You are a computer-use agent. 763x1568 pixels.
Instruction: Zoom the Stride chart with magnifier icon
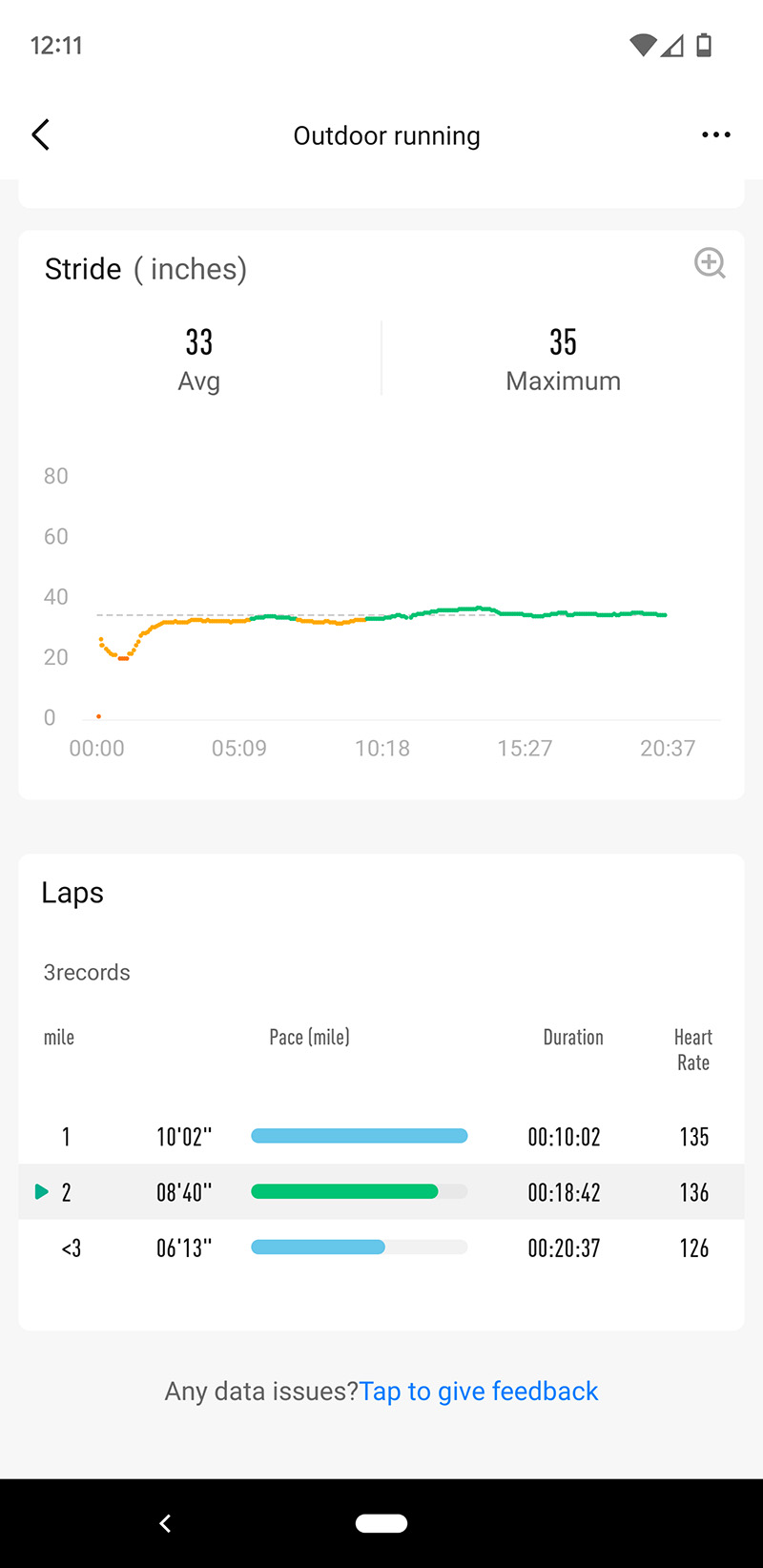[x=710, y=263]
